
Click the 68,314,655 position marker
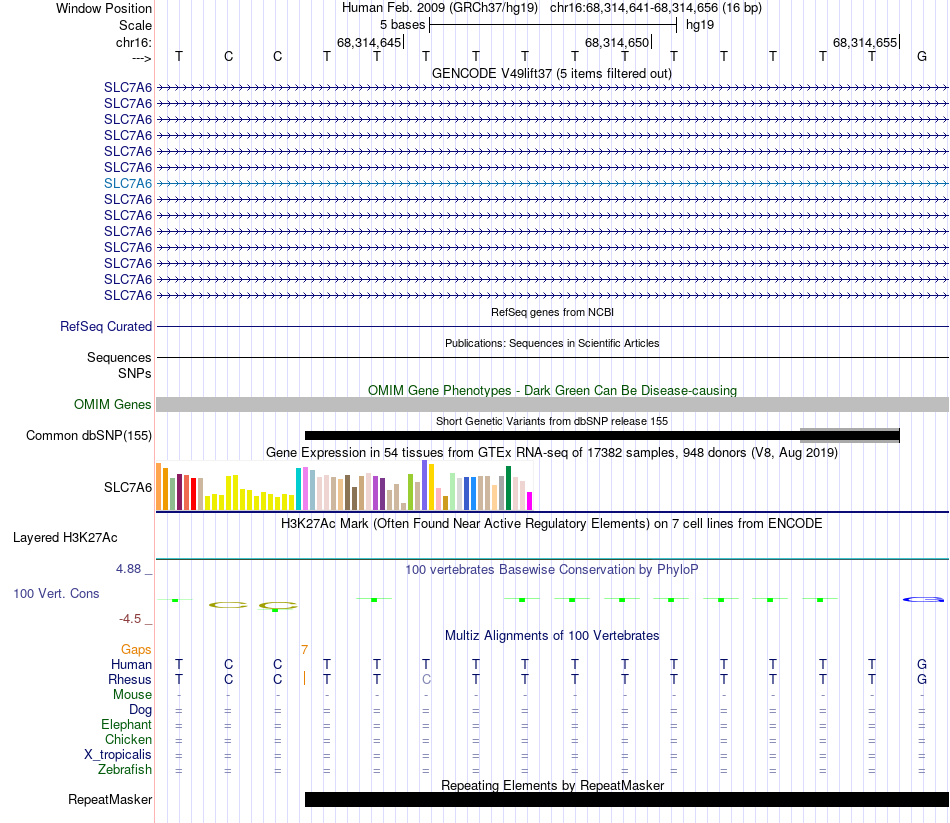(865, 42)
